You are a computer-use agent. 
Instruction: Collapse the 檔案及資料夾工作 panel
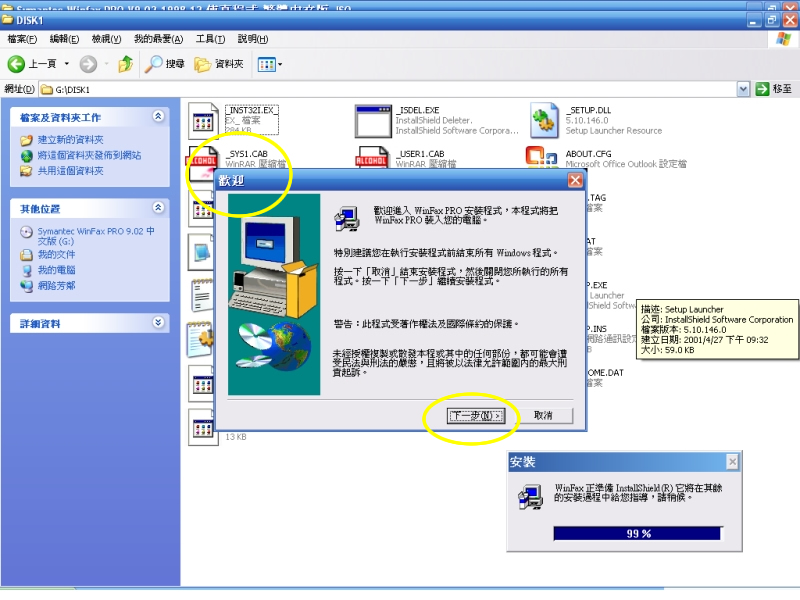tap(158, 116)
